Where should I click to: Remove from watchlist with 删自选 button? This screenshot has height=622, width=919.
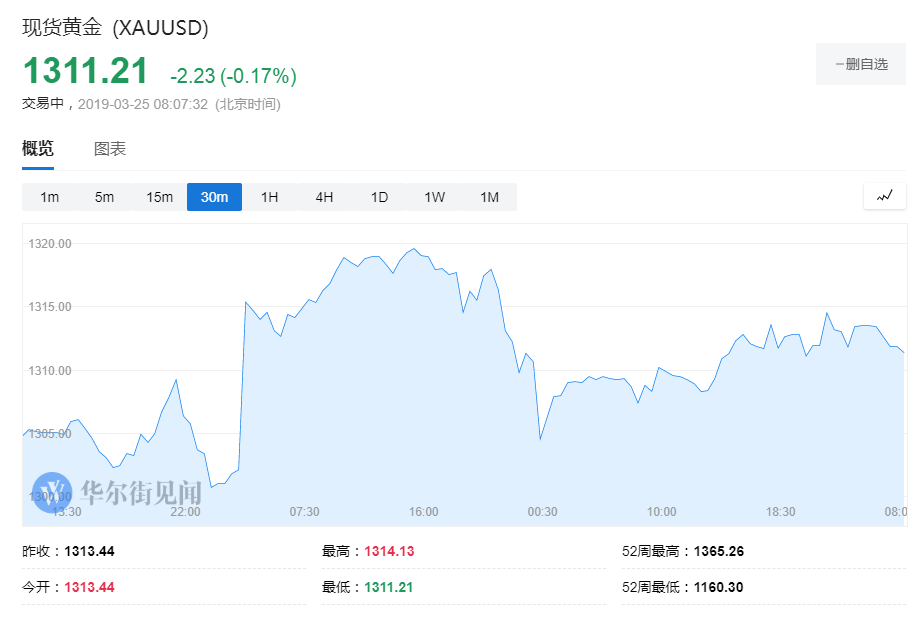coord(861,64)
